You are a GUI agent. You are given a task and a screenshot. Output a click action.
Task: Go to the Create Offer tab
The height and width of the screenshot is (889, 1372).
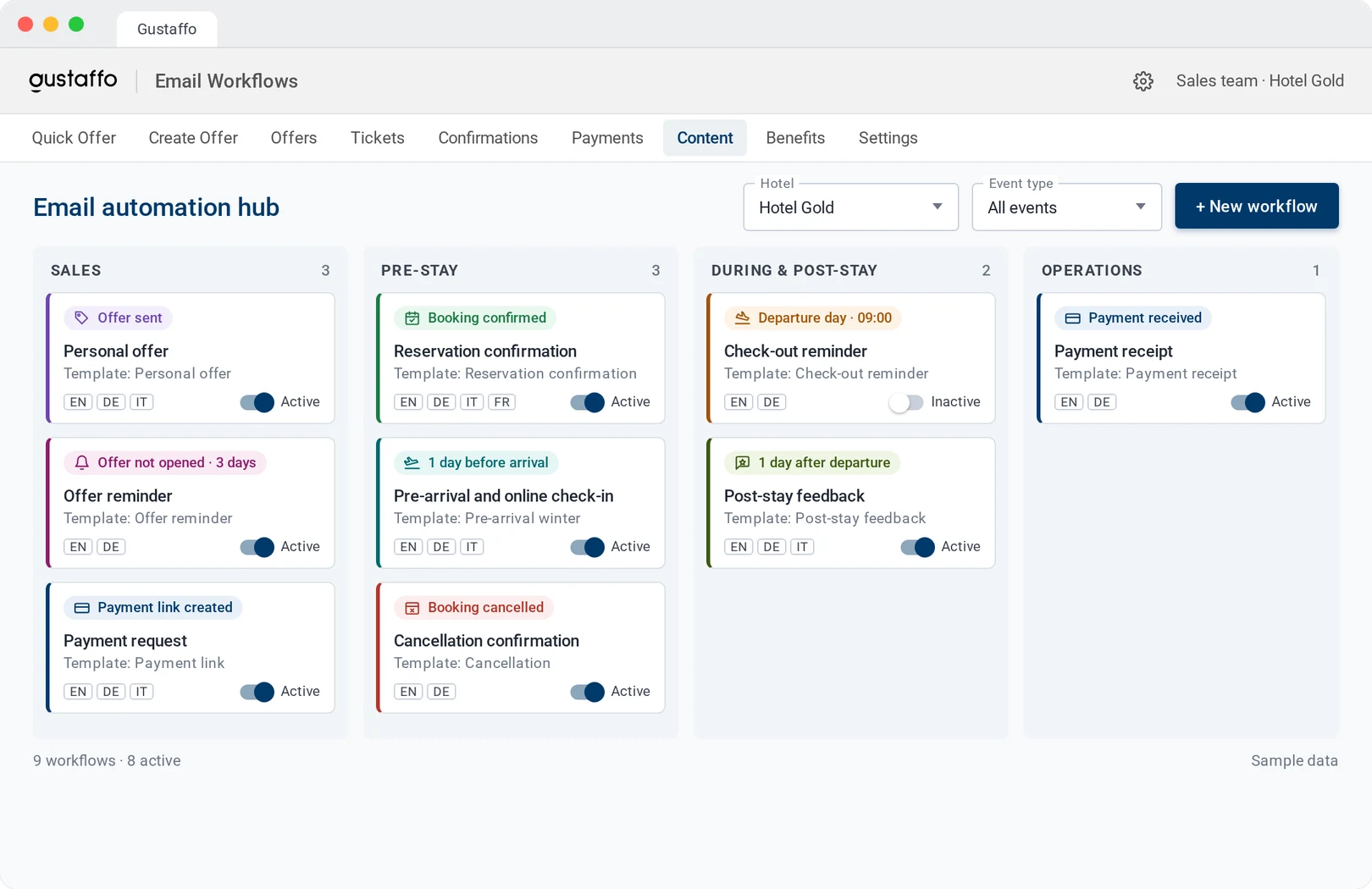[x=193, y=138]
